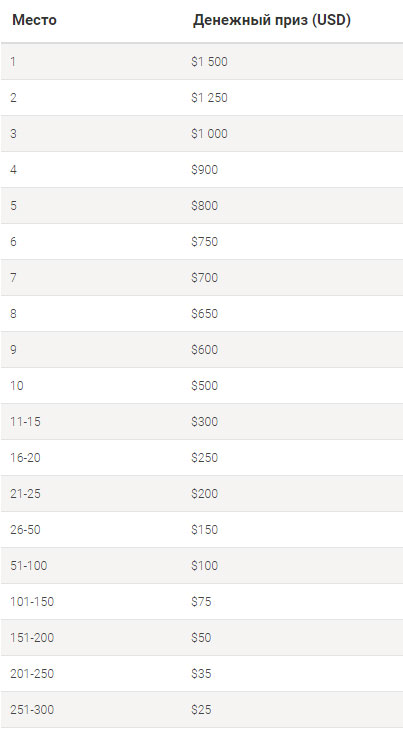The height and width of the screenshot is (729, 403).
Task: Select the 21-25 place range
Action: [26, 494]
